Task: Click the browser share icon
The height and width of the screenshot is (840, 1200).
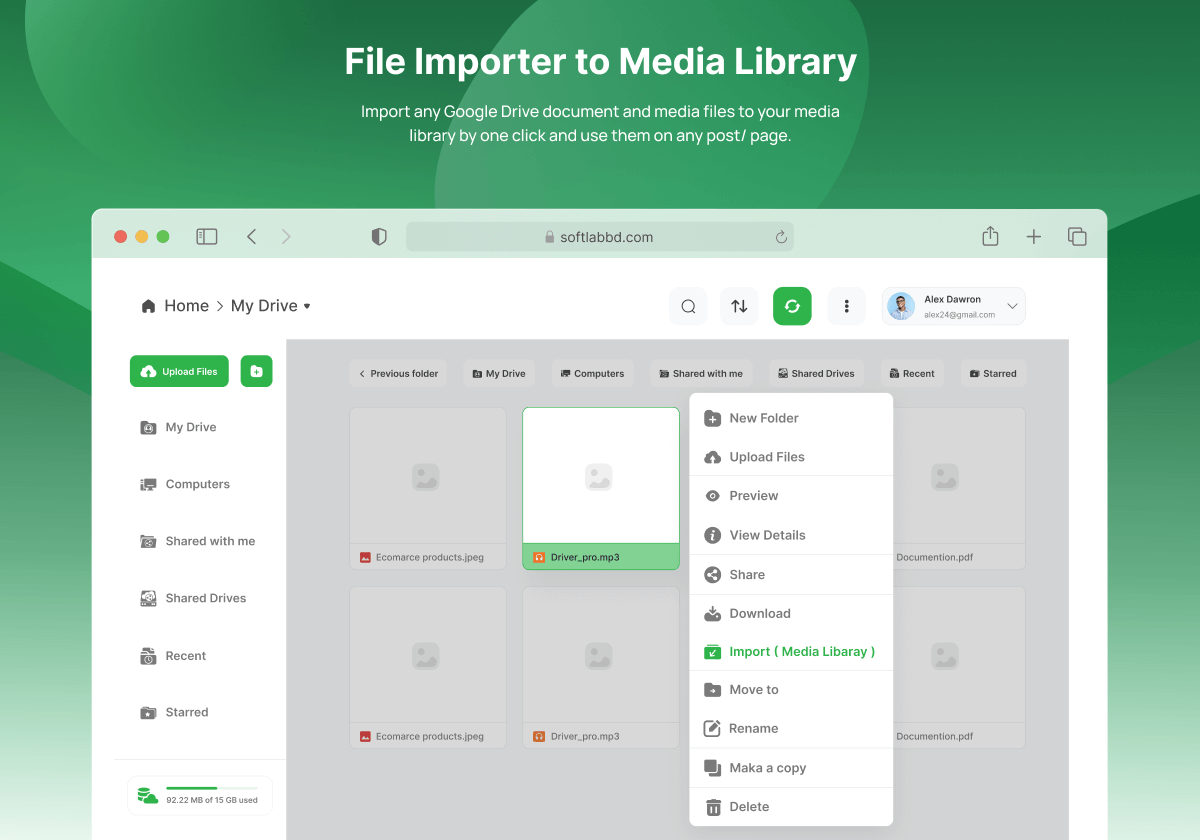Action: pos(990,237)
